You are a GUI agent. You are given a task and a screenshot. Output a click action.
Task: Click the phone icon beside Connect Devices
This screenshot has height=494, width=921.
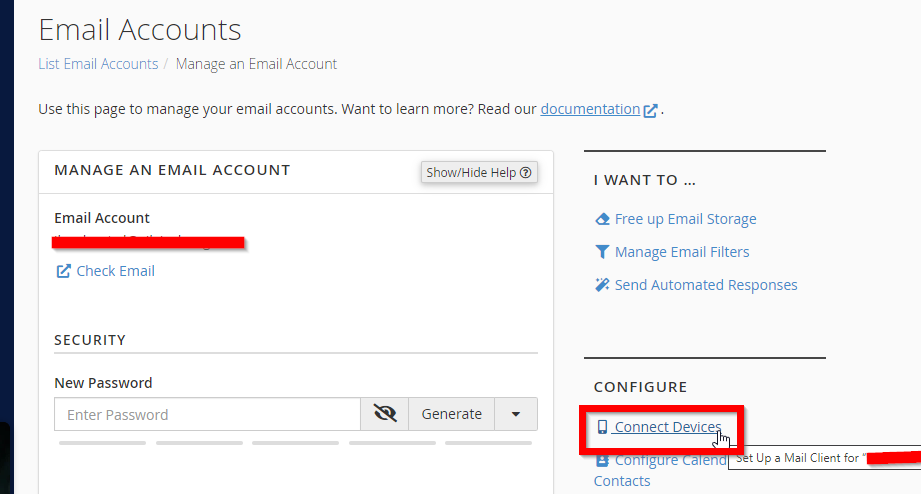coord(602,427)
